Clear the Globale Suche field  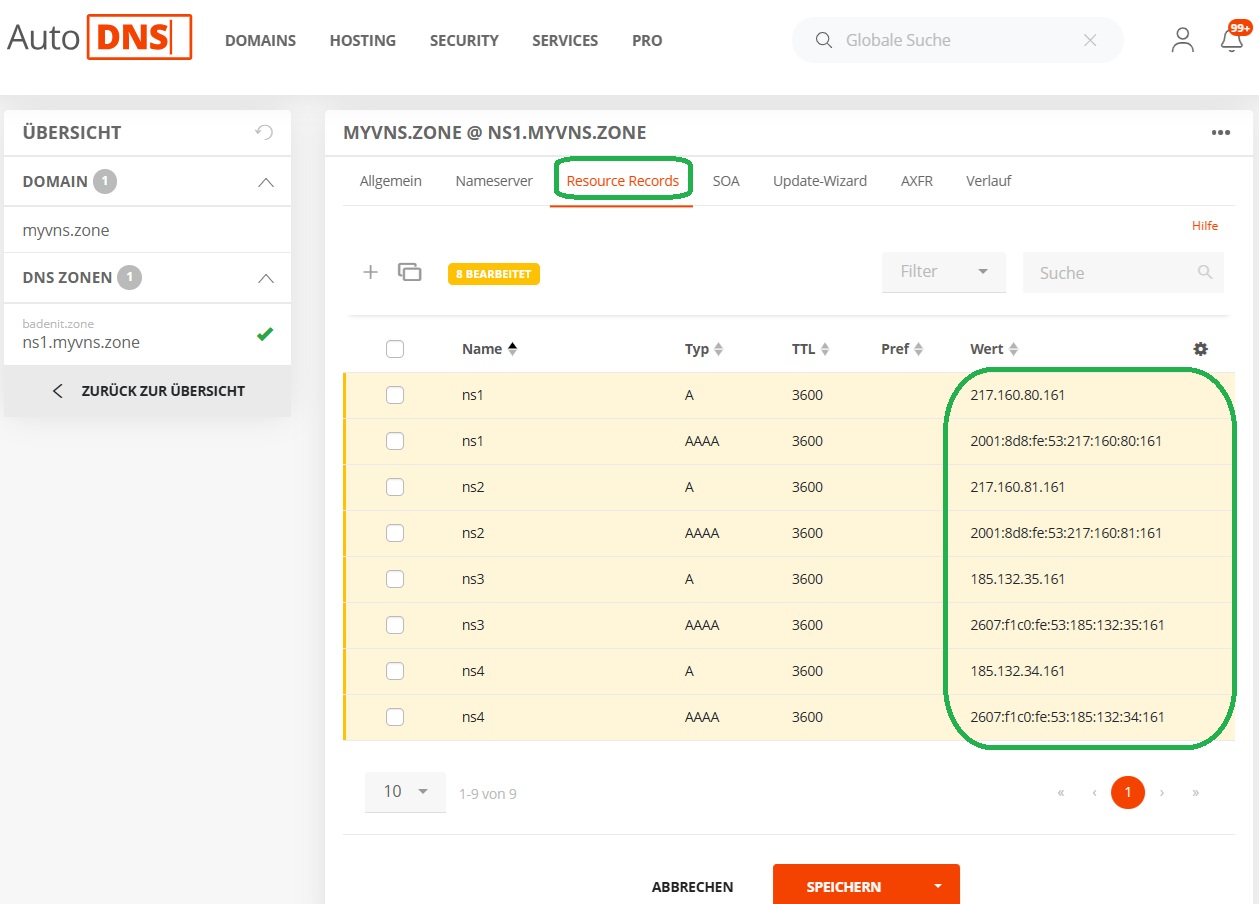(1090, 40)
